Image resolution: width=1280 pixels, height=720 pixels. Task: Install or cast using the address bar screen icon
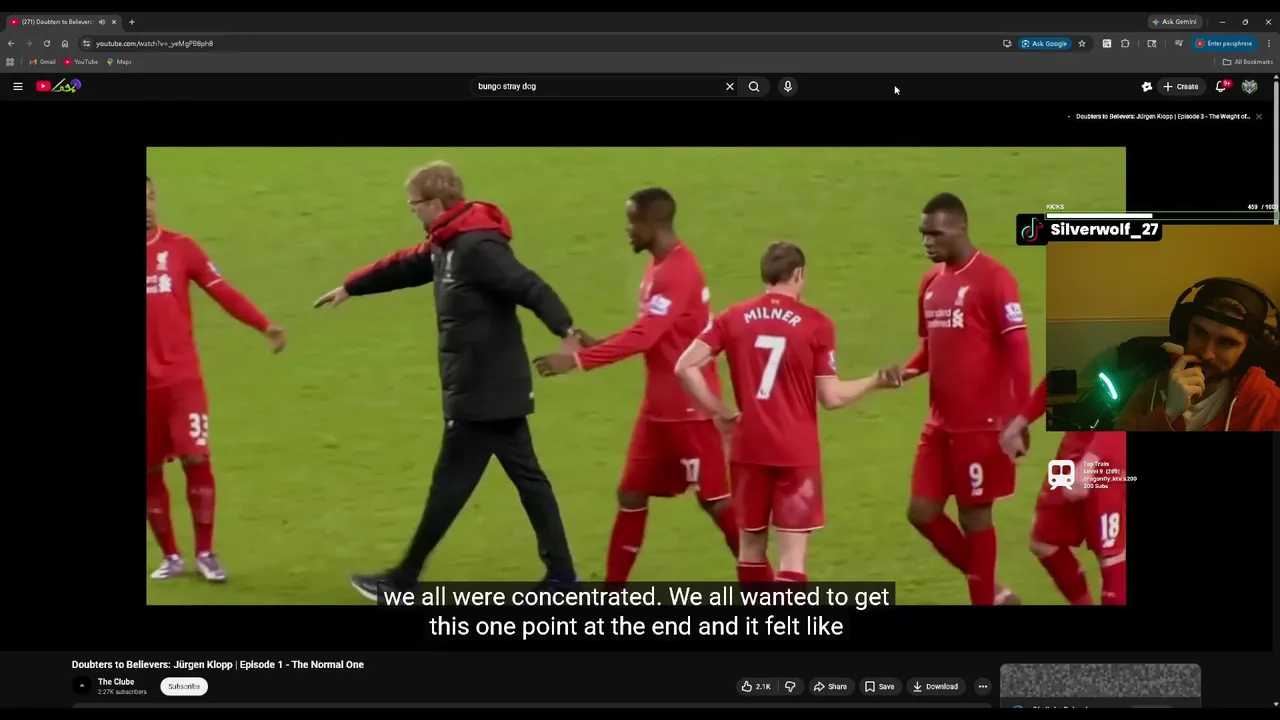pos(1007,43)
